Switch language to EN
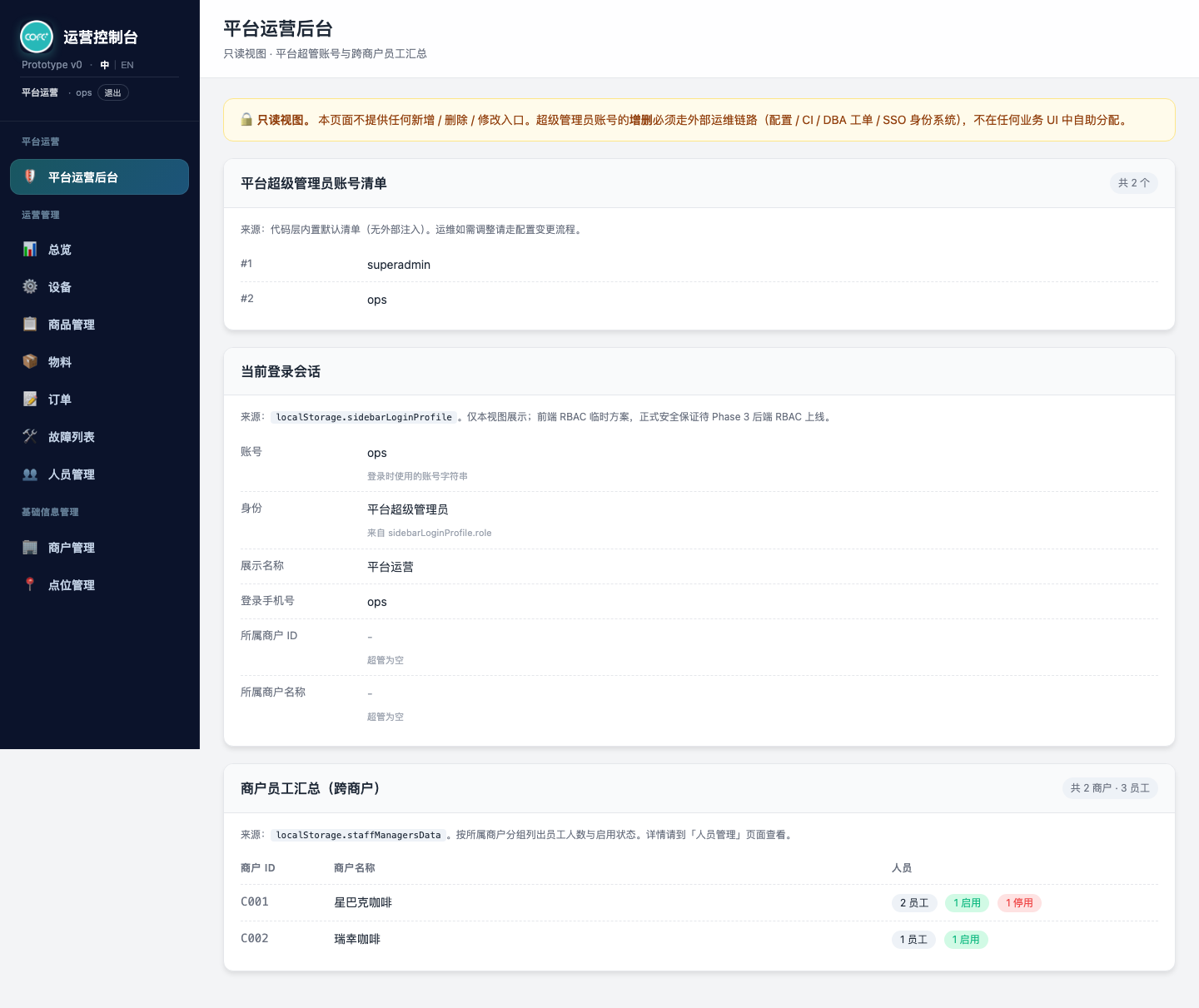 pos(127,65)
